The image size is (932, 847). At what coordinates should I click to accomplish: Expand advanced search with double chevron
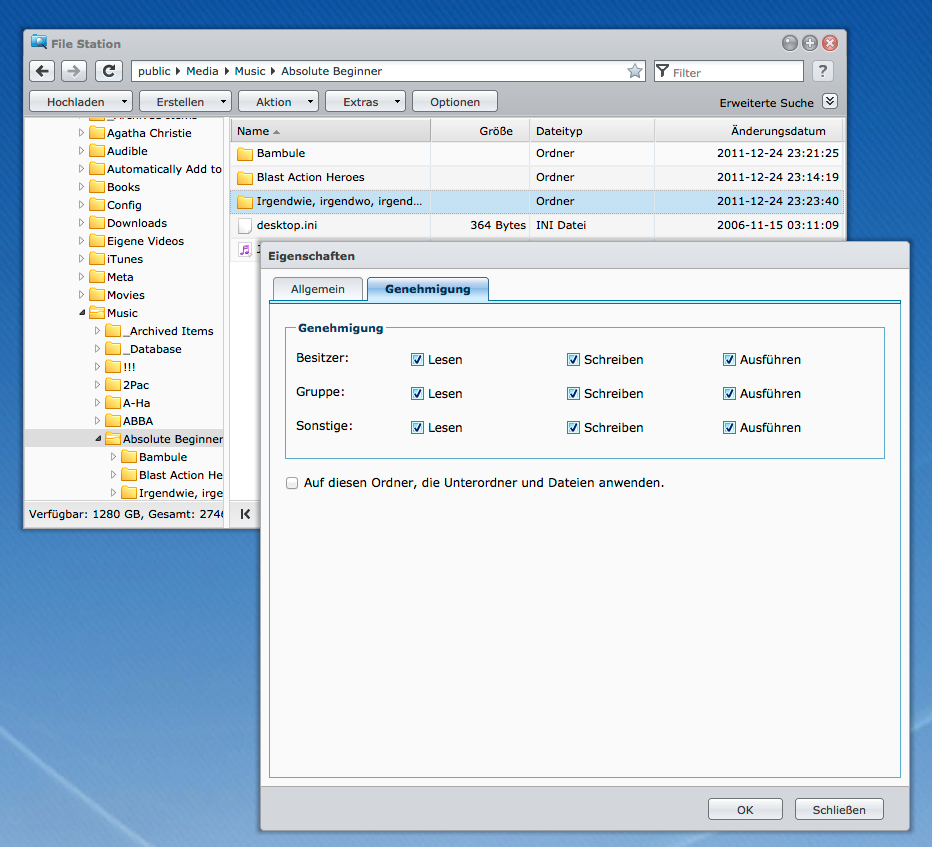(830, 102)
